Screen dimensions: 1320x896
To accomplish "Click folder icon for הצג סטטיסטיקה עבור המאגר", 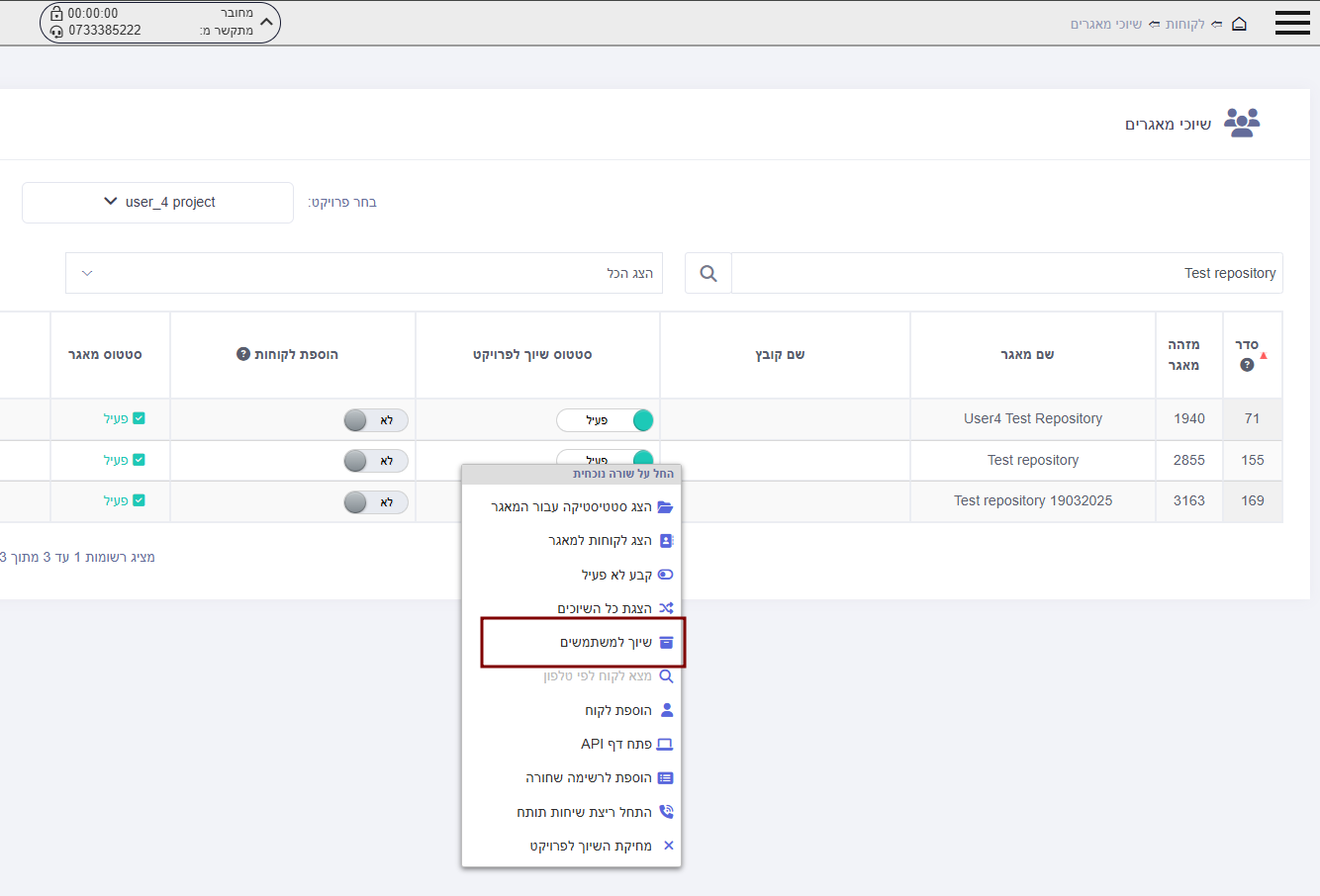I will pyautogui.click(x=665, y=507).
